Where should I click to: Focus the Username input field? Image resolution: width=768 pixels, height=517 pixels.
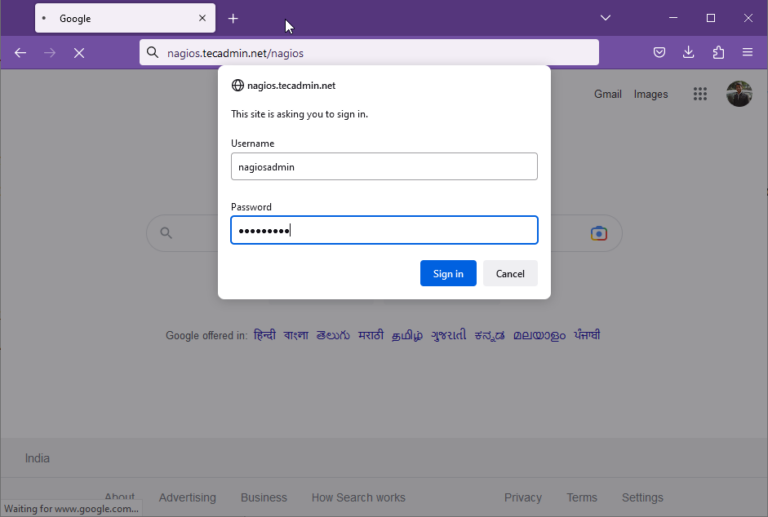pos(384,167)
